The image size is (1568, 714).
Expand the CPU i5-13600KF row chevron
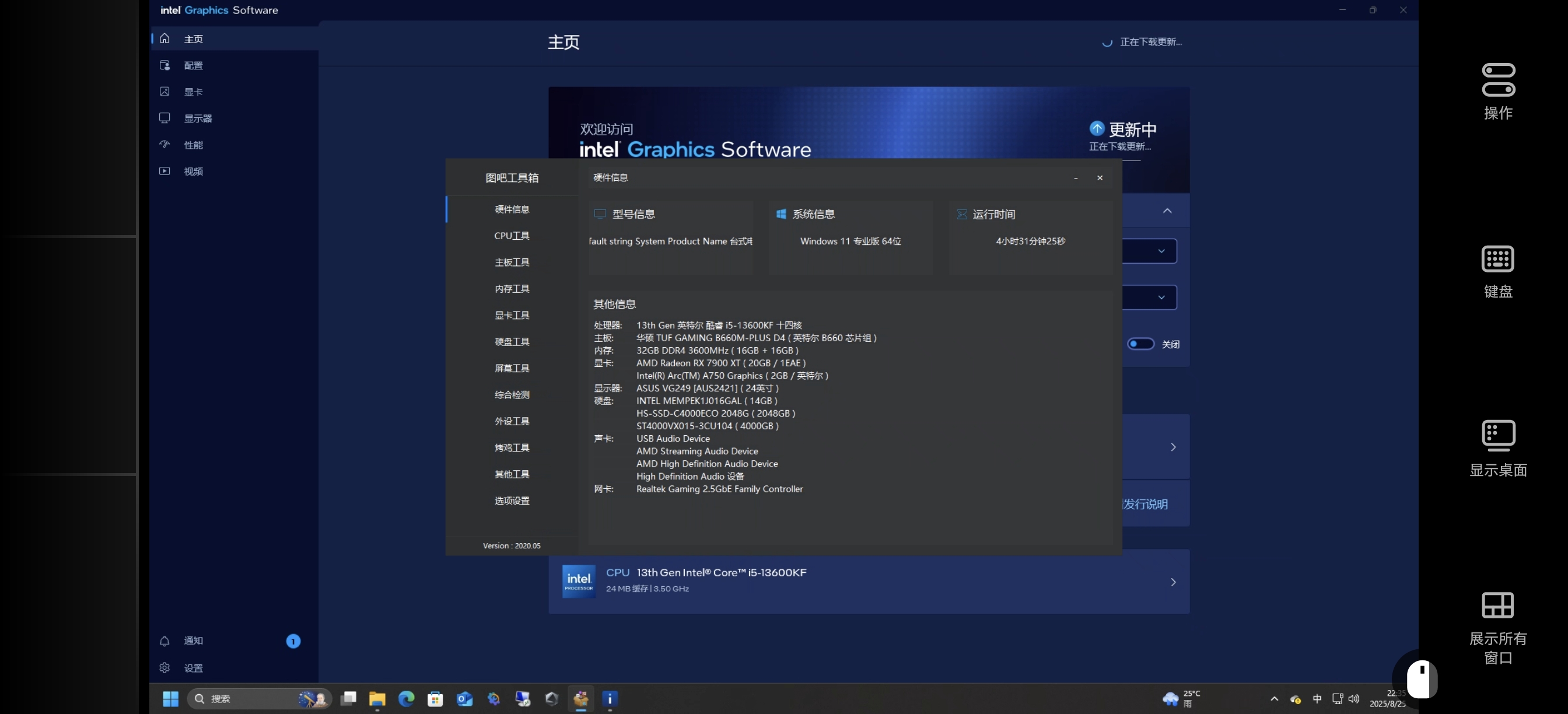click(x=1173, y=582)
